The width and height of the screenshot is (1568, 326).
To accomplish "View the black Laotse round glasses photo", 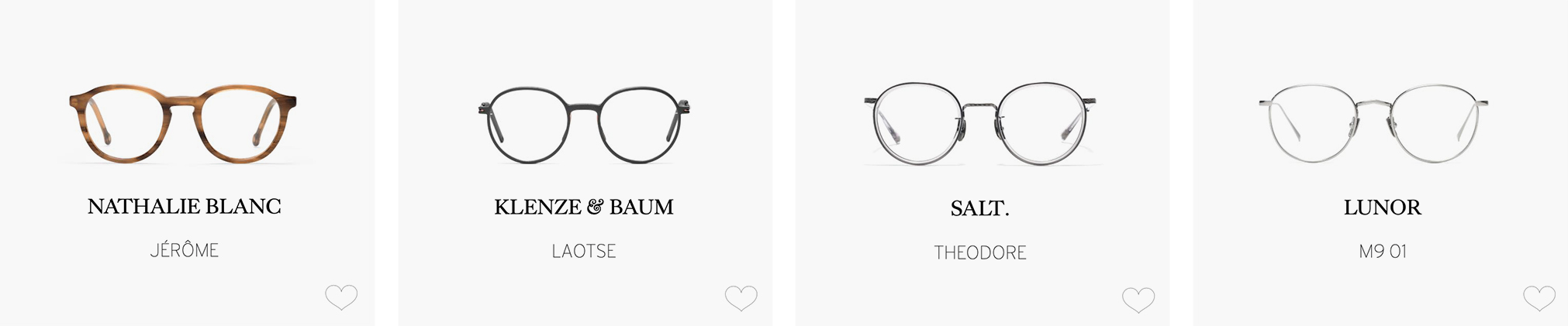I will pos(585,125).
